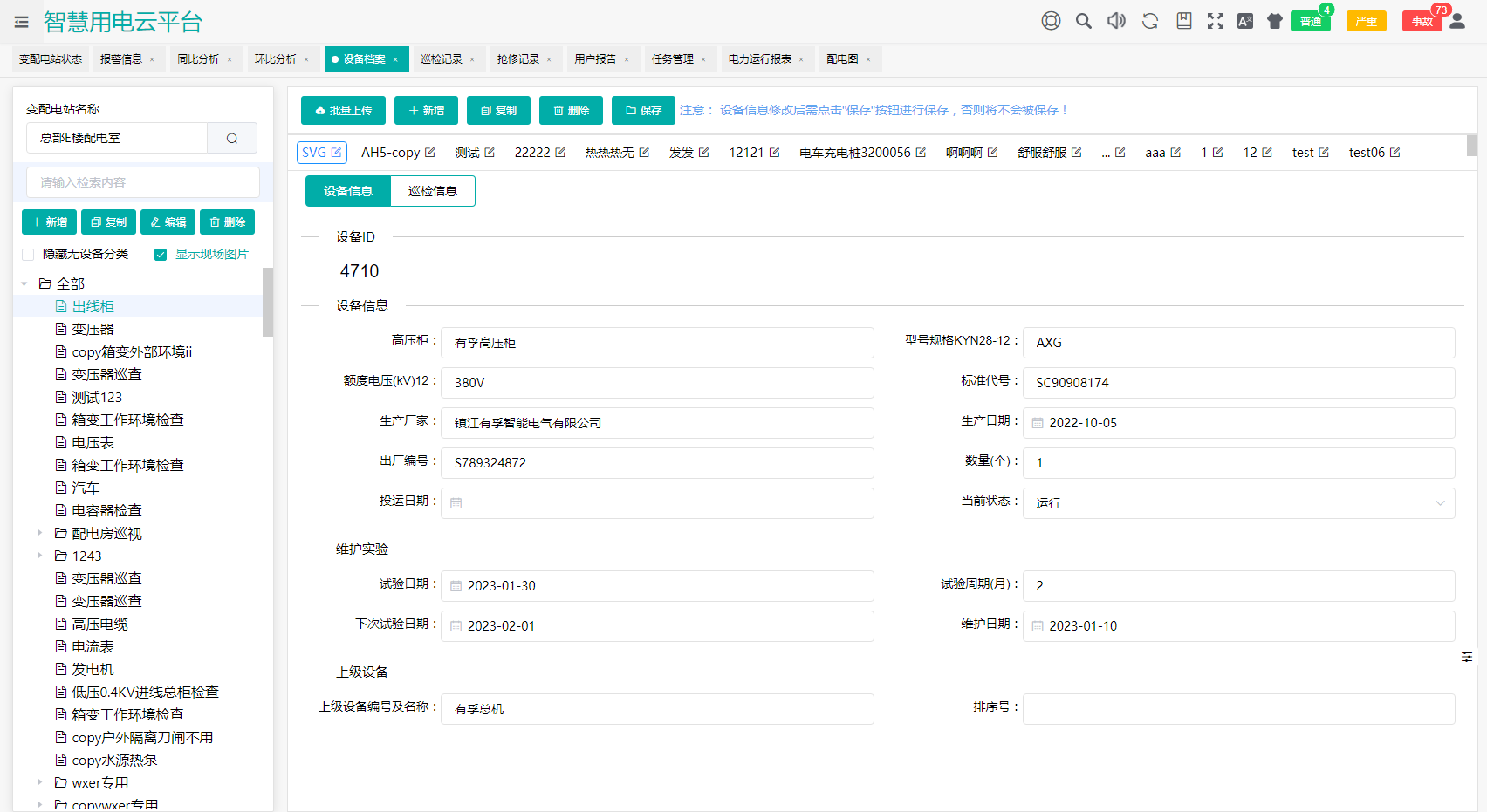This screenshot has height=812, width=1487.
Task: Open 普通 alarm badge
Action: [x=1311, y=21]
